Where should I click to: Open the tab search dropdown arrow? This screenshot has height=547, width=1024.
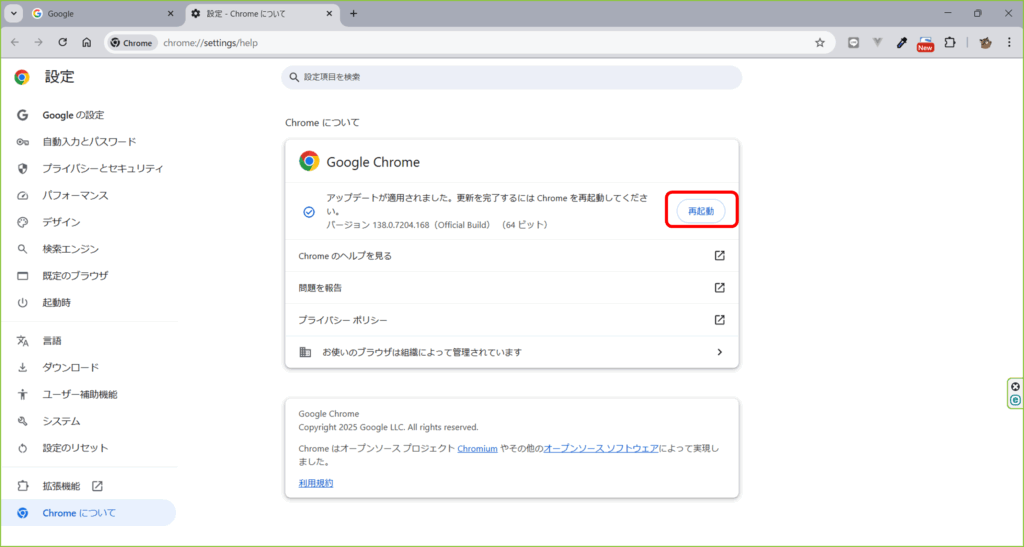(14, 14)
